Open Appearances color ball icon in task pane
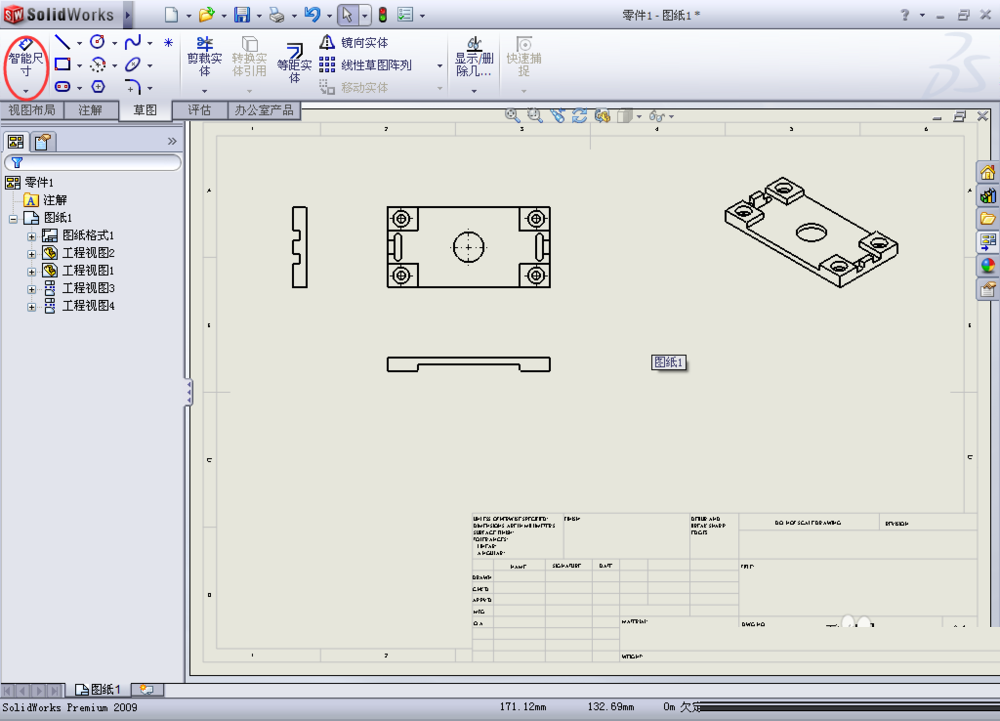The width and height of the screenshot is (1000, 721). [x=987, y=266]
